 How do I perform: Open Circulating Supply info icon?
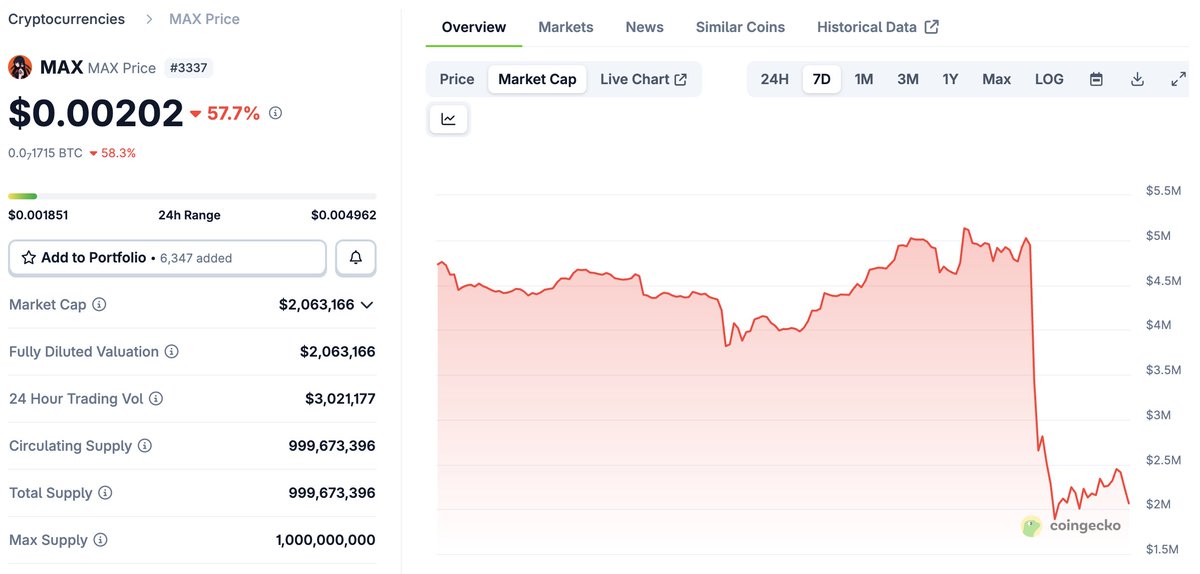coord(145,446)
